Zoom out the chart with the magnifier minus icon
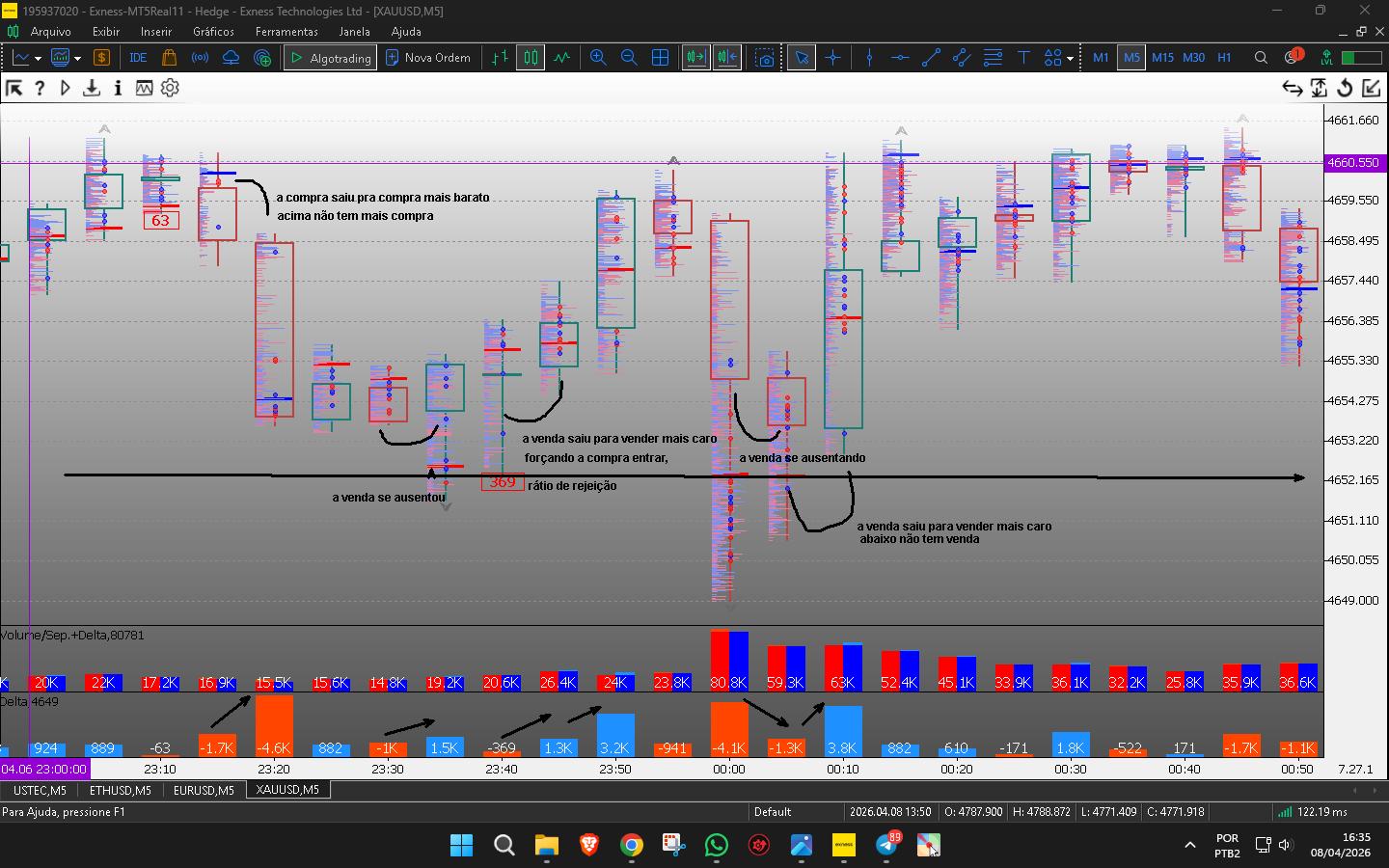 pos(629,58)
